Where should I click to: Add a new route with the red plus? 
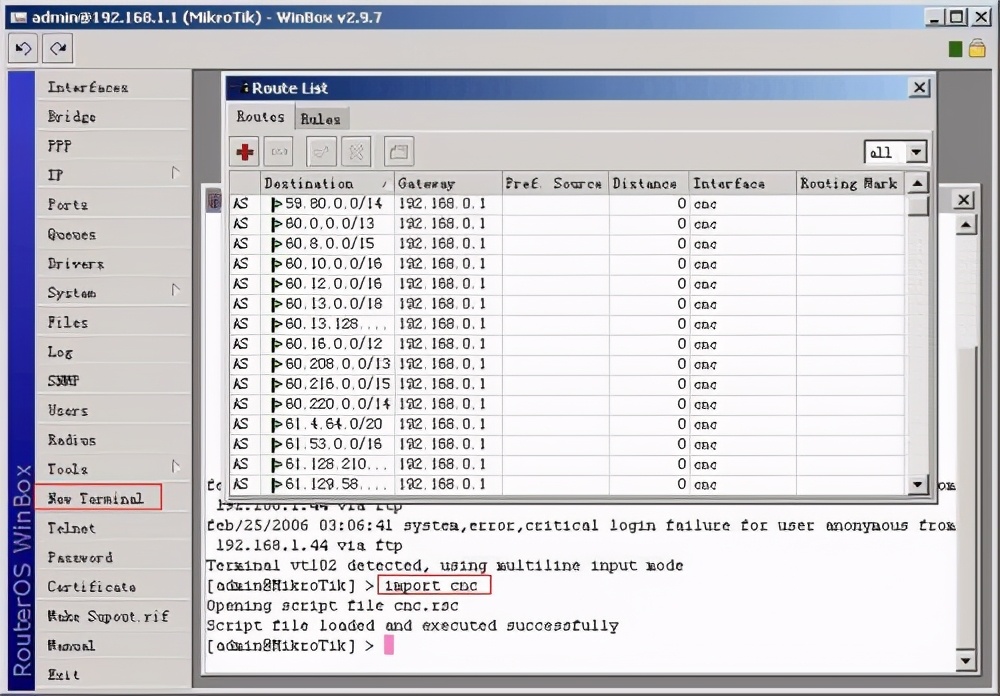coord(244,152)
